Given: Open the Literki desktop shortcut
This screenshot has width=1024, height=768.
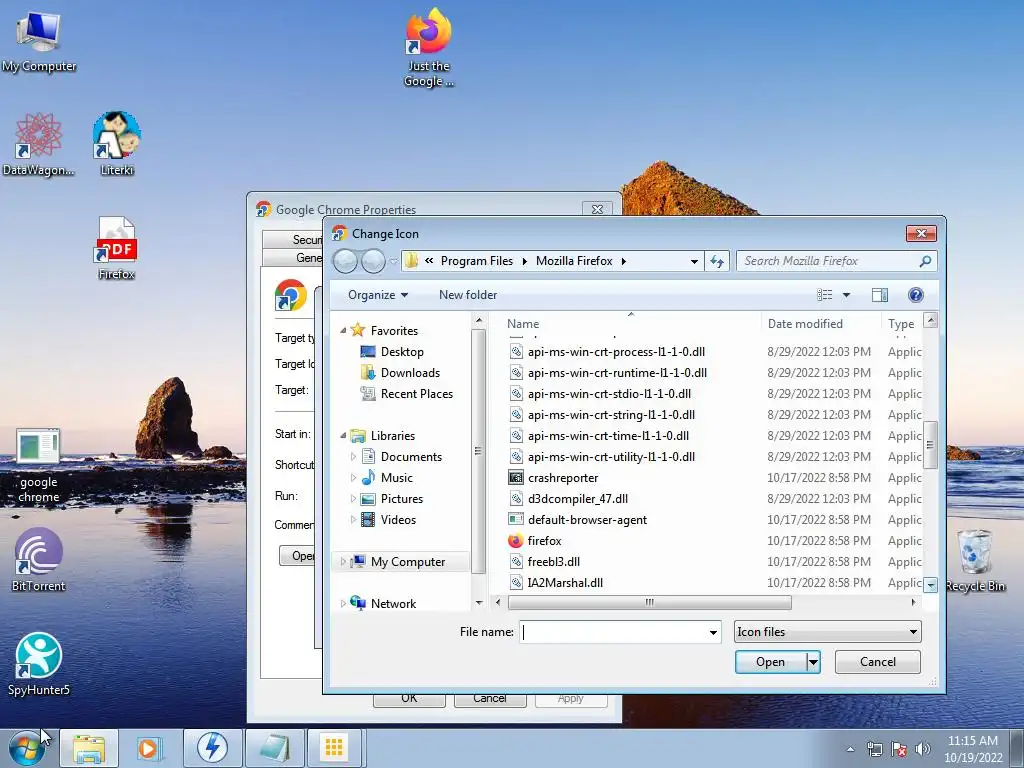Looking at the screenshot, I should (x=117, y=144).
